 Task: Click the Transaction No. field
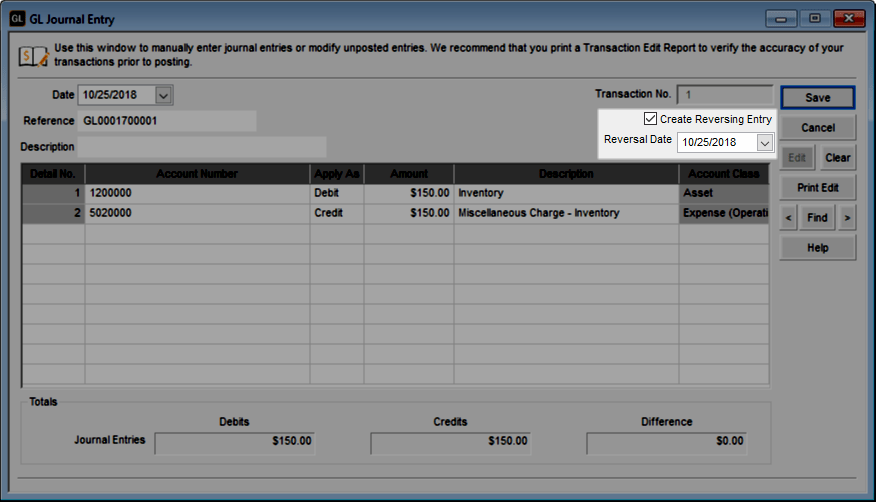point(725,95)
